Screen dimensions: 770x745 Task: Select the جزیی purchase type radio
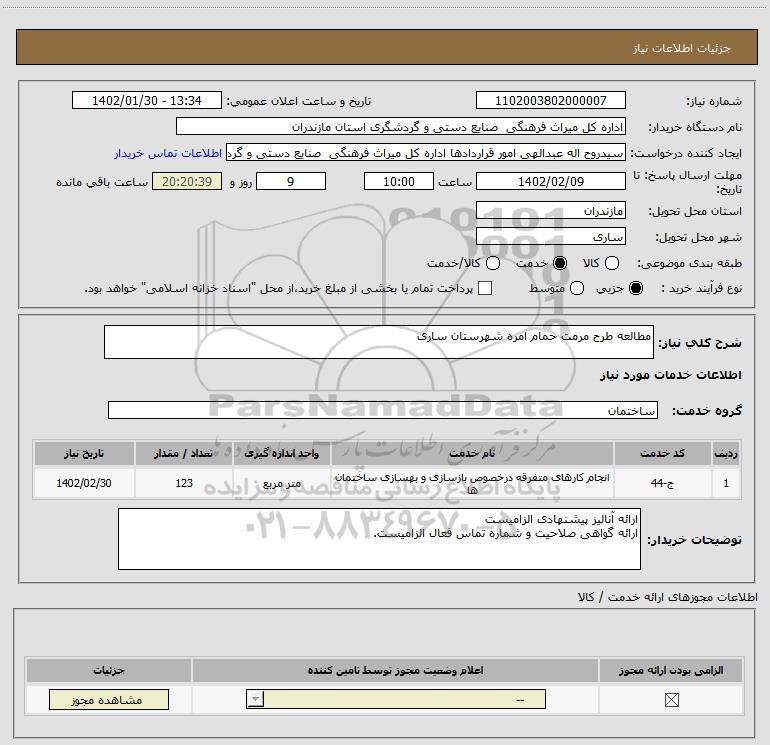point(636,288)
